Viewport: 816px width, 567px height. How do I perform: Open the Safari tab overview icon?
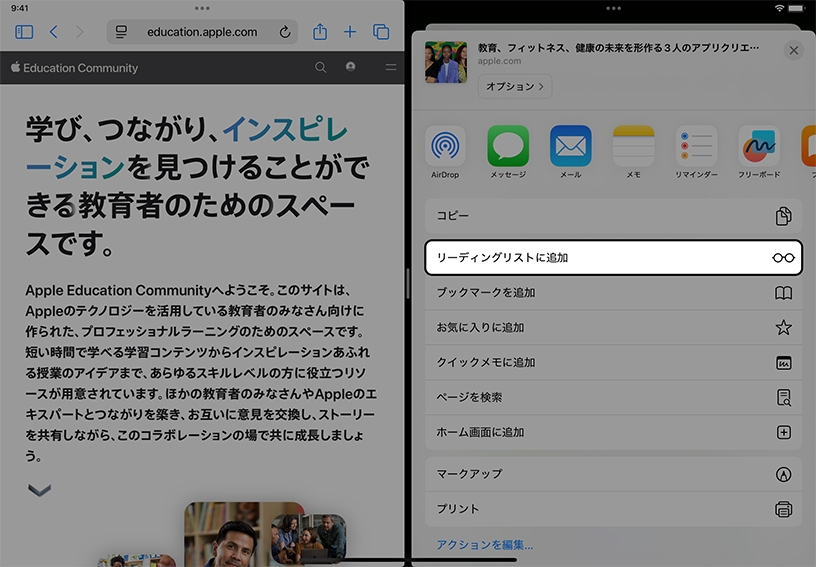(x=381, y=32)
